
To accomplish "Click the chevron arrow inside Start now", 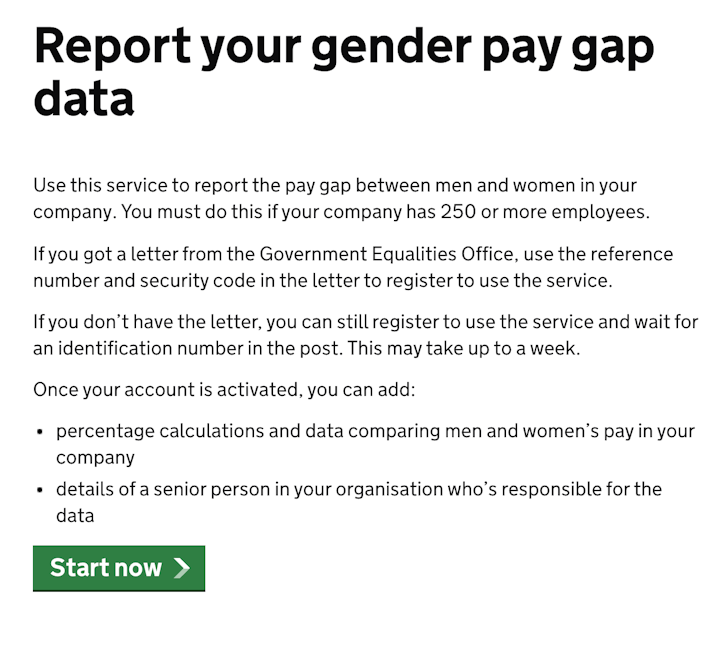I will click(x=182, y=568).
